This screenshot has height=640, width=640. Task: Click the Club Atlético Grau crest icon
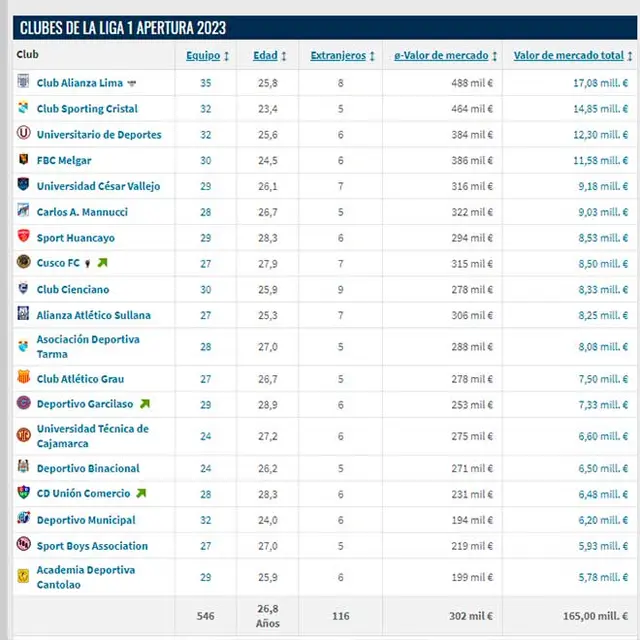coord(23,379)
